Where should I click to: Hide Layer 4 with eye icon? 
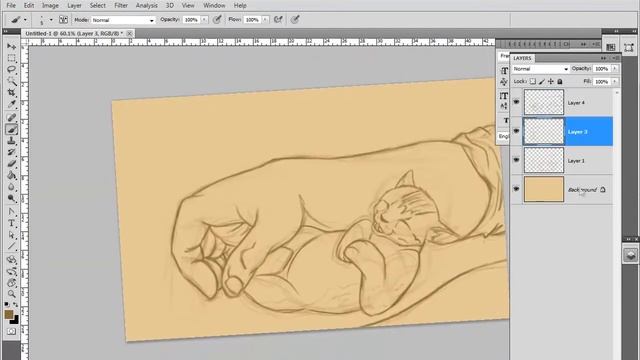click(x=516, y=102)
